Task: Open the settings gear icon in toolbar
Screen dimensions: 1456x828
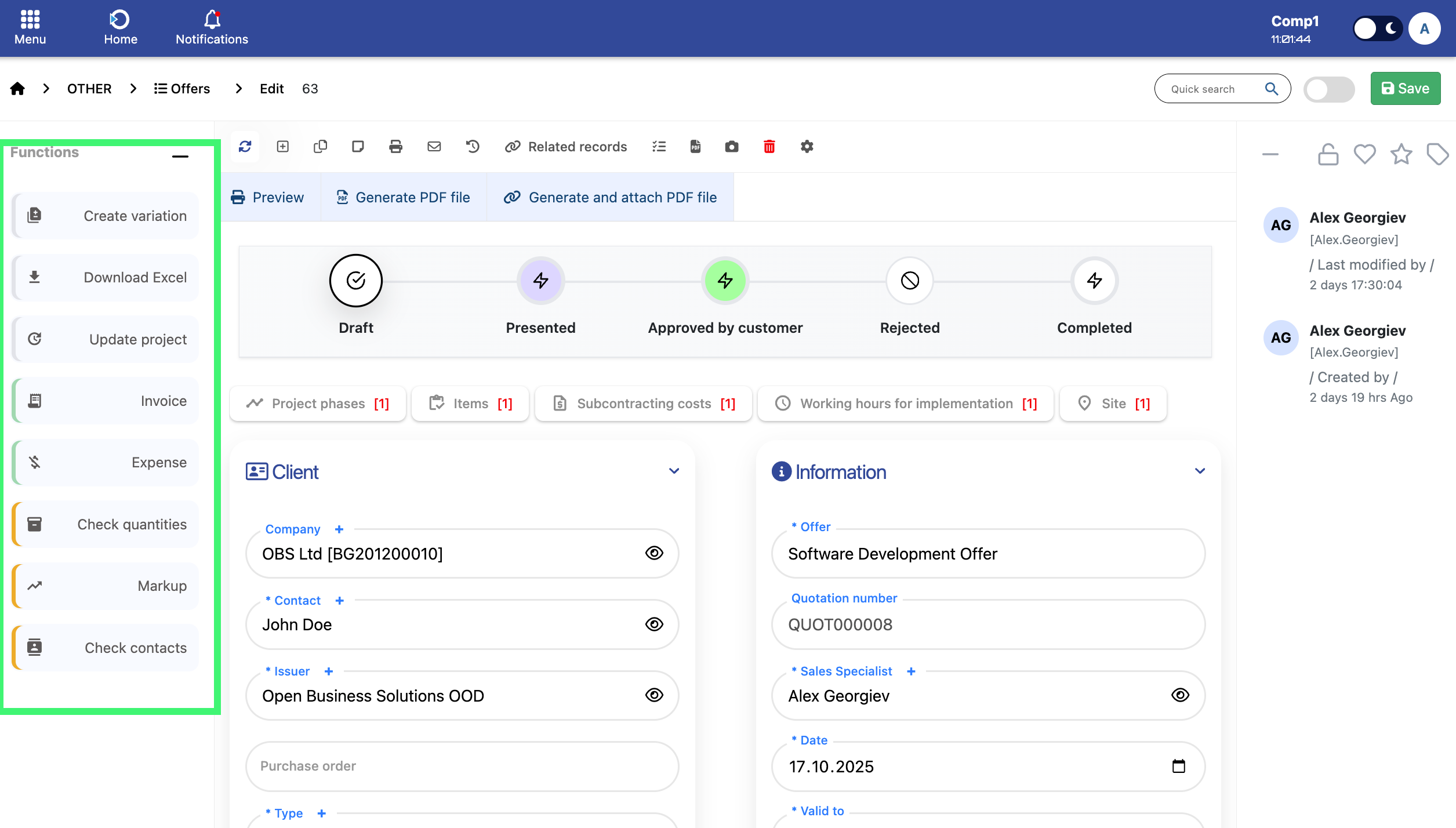Action: tap(807, 147)
